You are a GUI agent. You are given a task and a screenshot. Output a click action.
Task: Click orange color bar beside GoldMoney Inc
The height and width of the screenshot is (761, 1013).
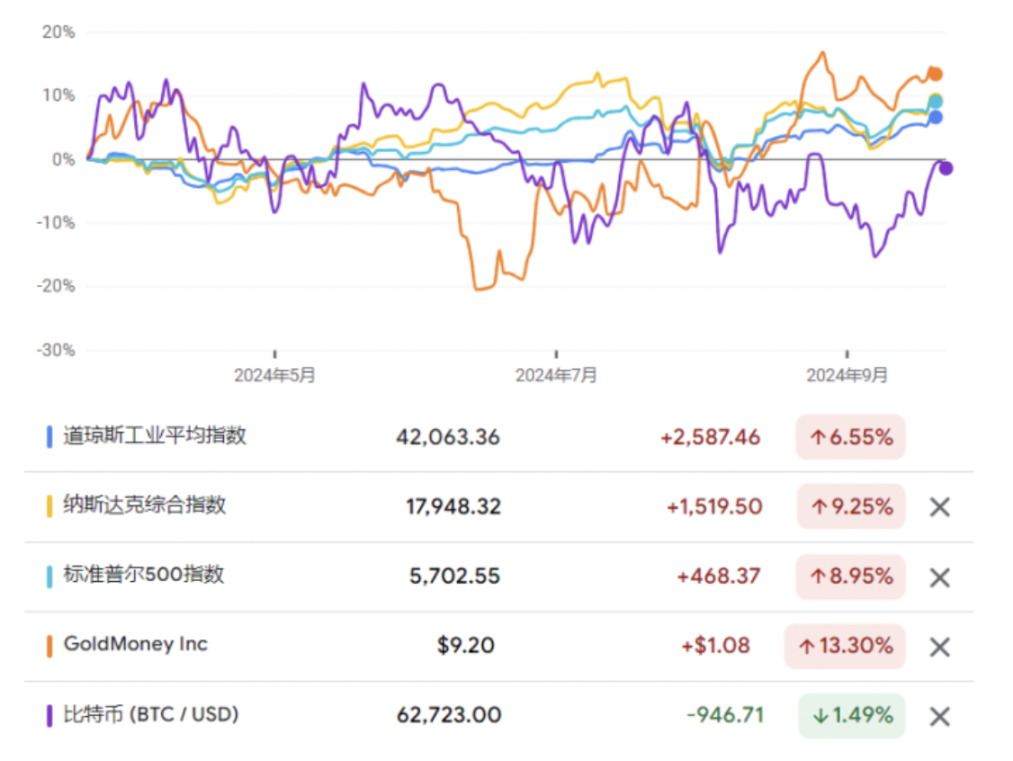(x=50, y=646)
